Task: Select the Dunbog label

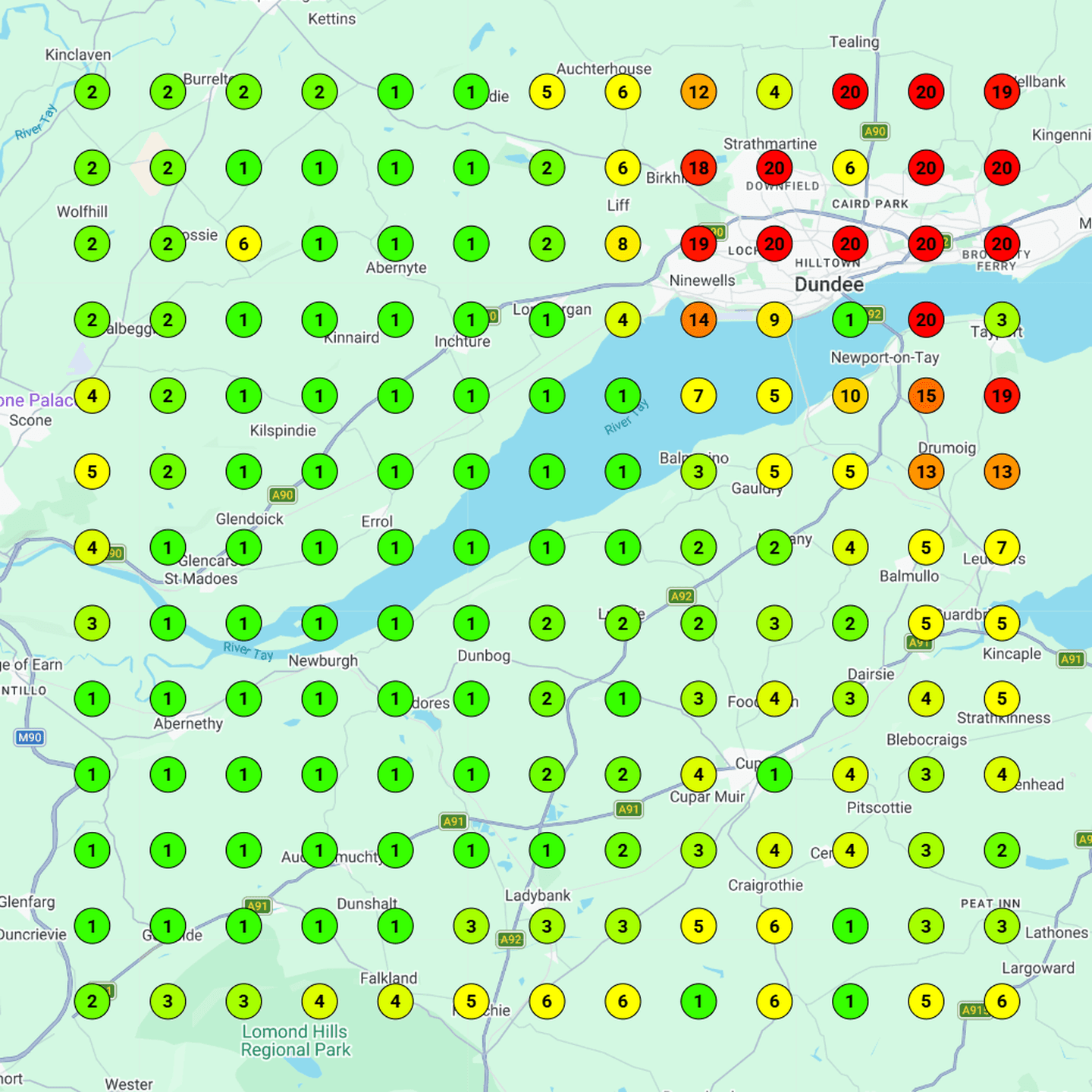Action: click(484, 656)
